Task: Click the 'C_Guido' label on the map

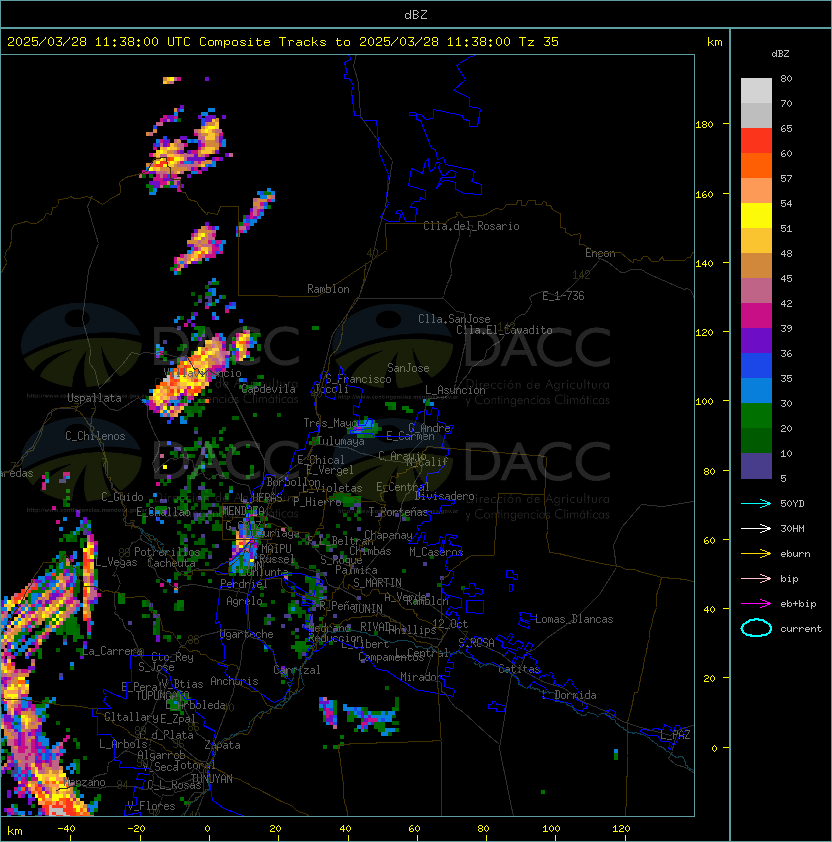Action: 122,497
